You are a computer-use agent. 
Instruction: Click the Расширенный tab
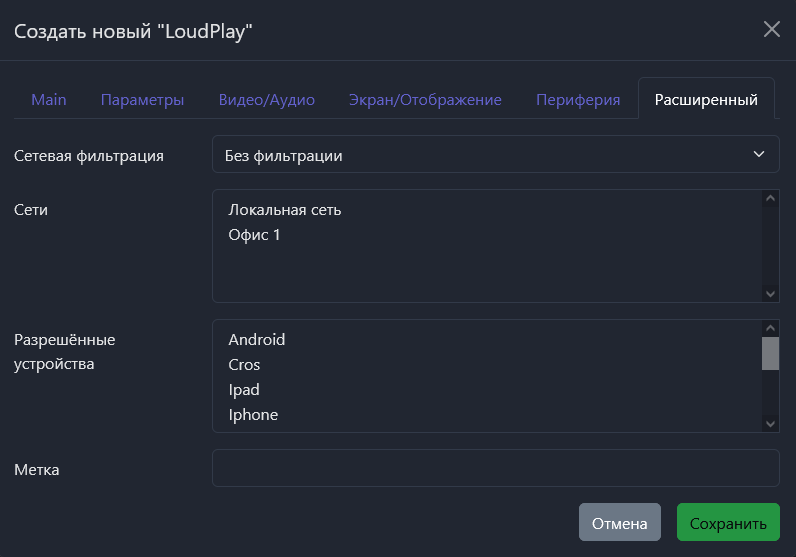[x=706, y=100]
